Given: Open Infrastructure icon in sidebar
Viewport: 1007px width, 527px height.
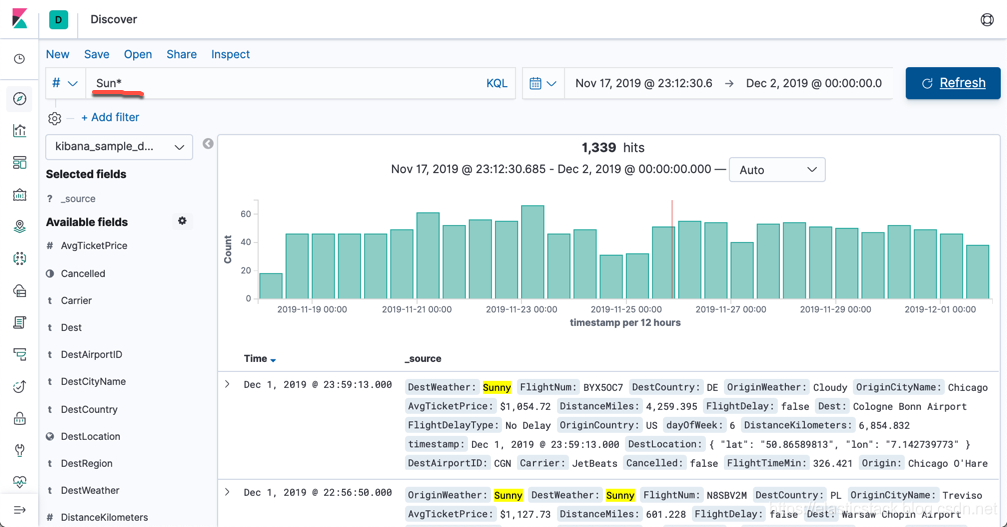Looking at the screenshot, I should (x=20, y=290).
